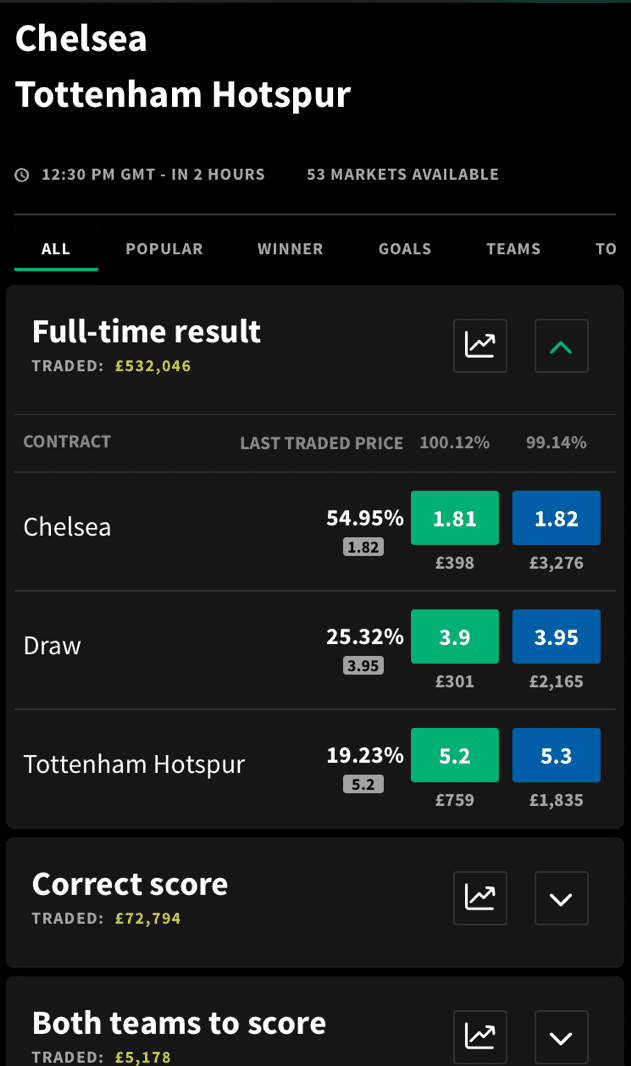Go to the Teams tab
Image resolution: width=631 pixels, height=1066 pixels.
pyautogui.click(x=513, y=249)
